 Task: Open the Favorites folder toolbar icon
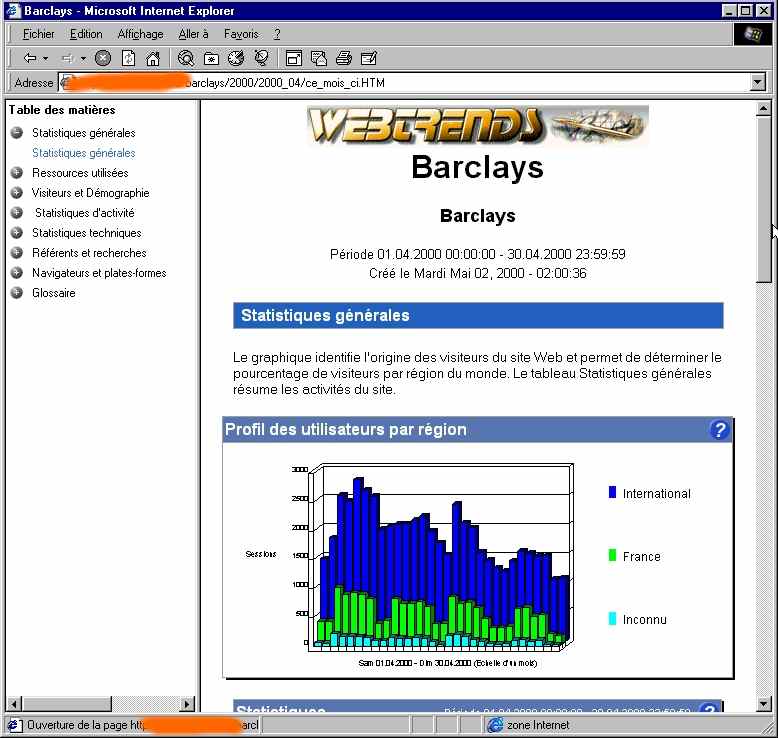pos(211,59)
